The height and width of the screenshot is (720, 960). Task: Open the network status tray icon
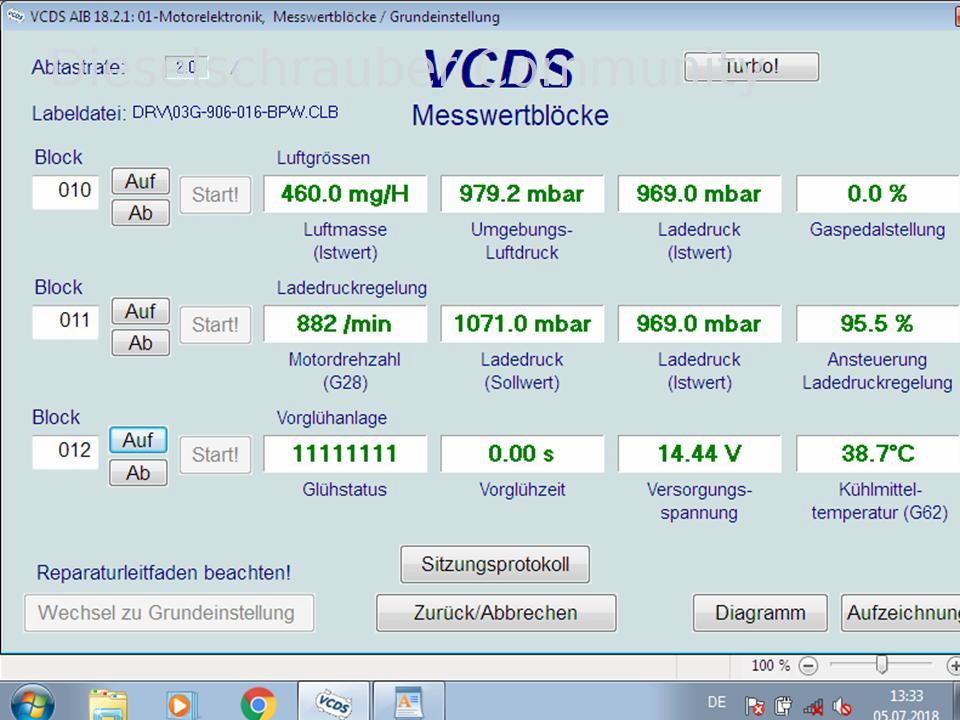click(813, 707)
